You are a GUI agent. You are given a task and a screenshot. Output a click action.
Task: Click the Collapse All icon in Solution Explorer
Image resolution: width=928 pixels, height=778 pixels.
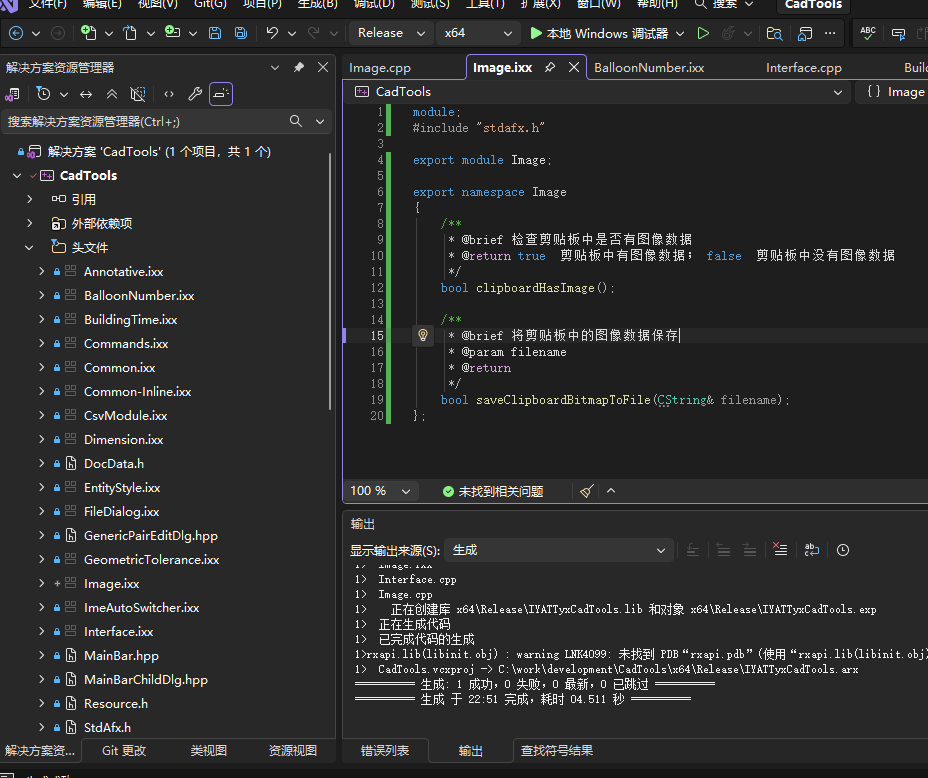[x=112, y=94]
